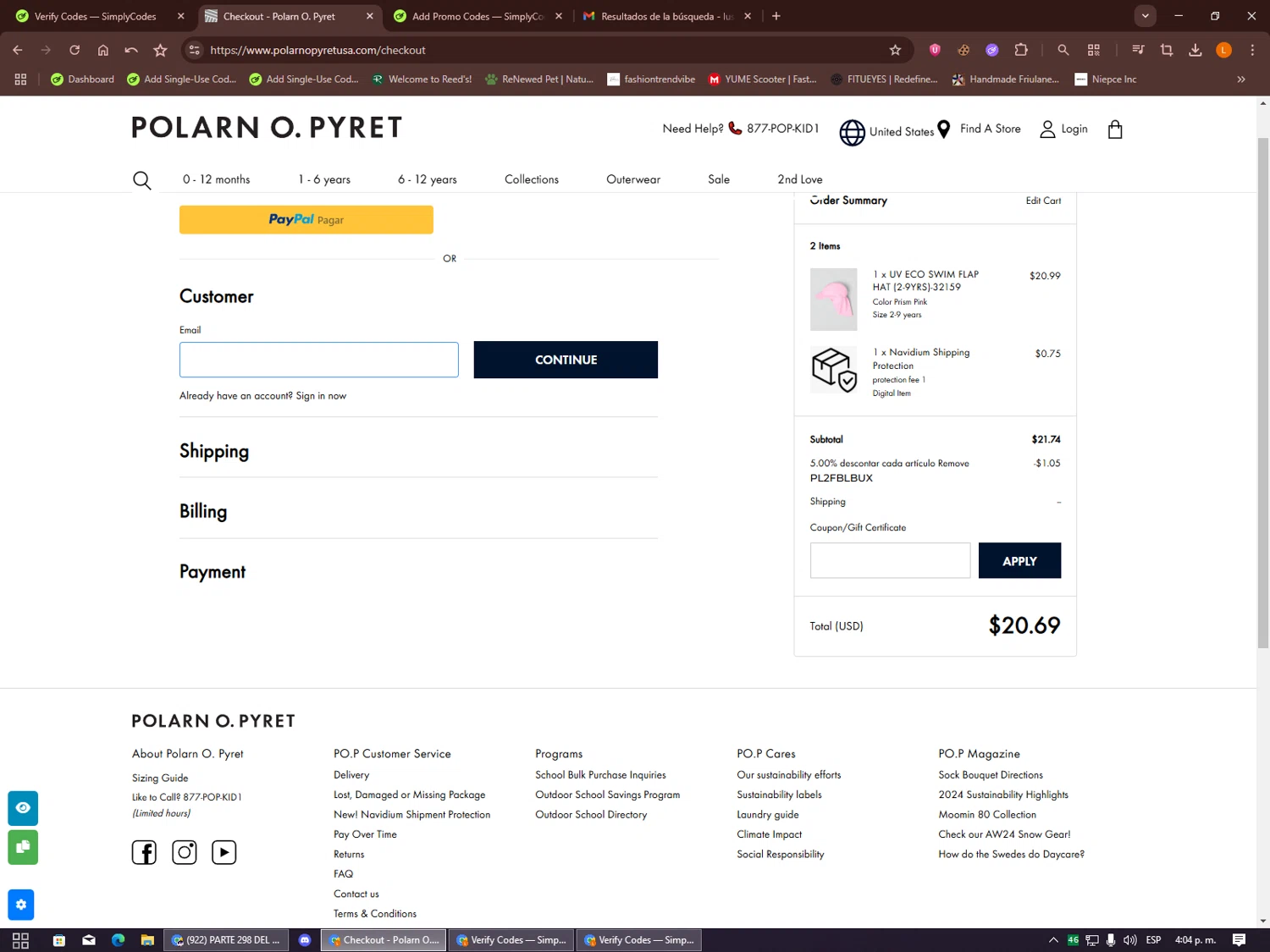Remove the PL2FBLBUX coupon
This screenshot has width=1270, height=952.
[953, 464]
